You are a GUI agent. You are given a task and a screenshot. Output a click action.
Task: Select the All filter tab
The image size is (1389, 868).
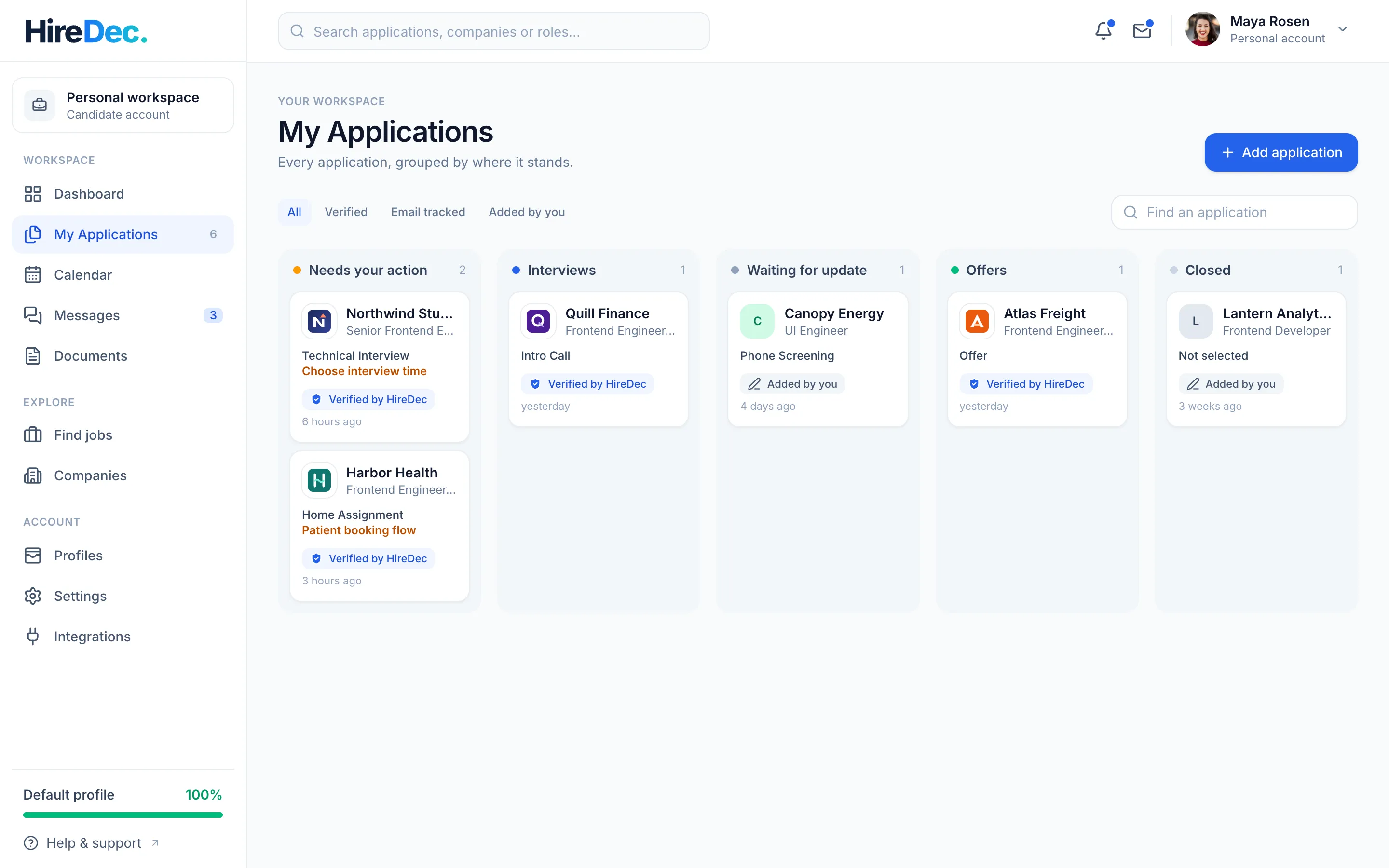click(295, 212)
